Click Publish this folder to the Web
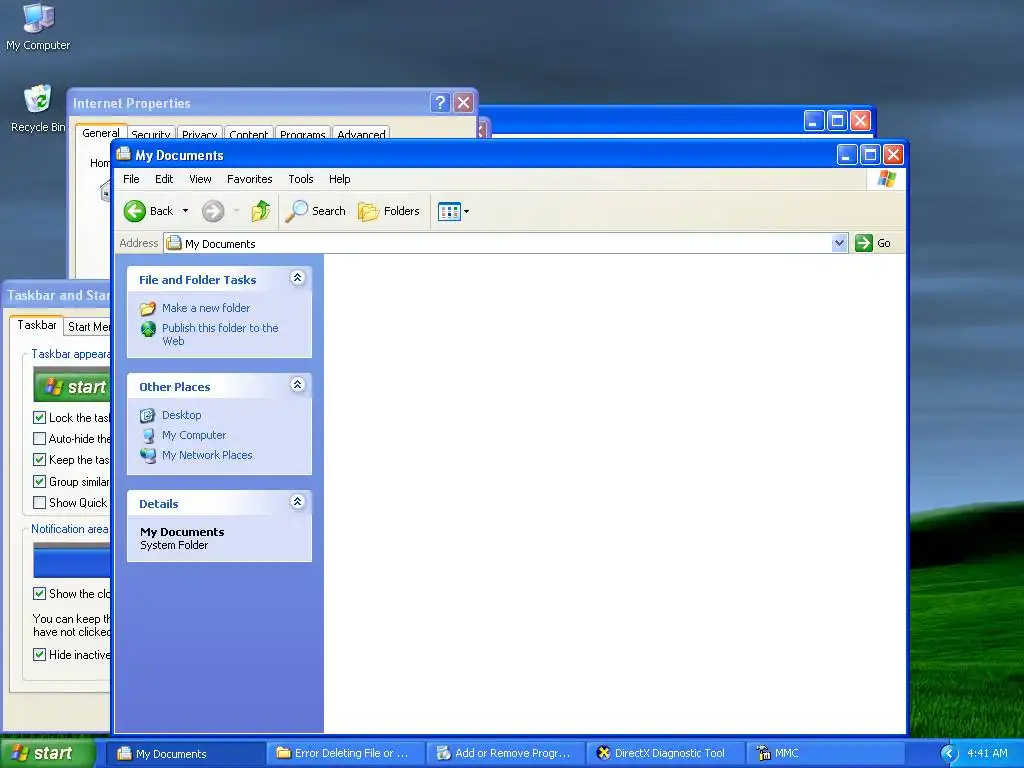 220,334
